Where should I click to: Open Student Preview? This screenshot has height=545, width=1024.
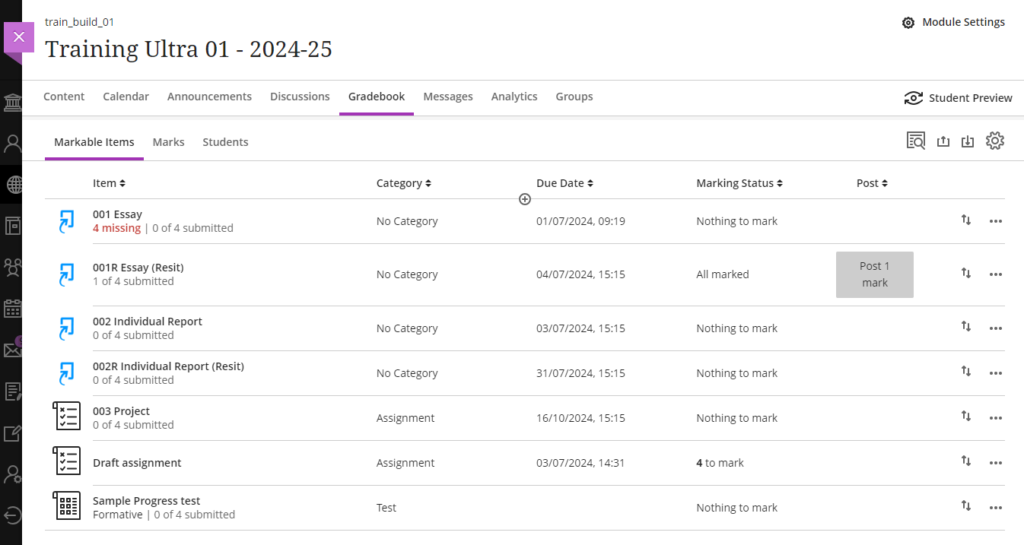pos(958,98)
